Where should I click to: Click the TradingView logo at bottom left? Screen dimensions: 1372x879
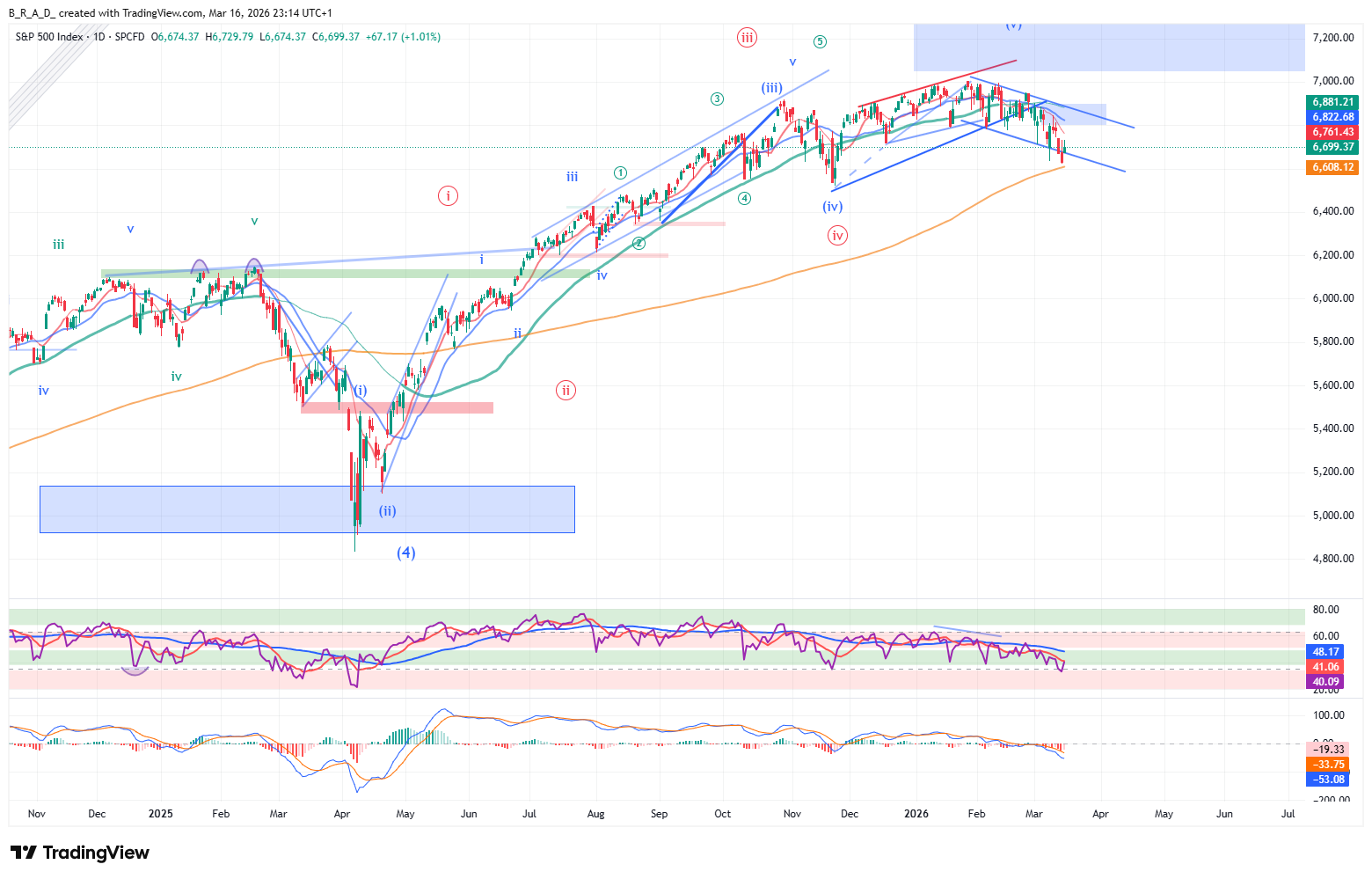point(80,853)
